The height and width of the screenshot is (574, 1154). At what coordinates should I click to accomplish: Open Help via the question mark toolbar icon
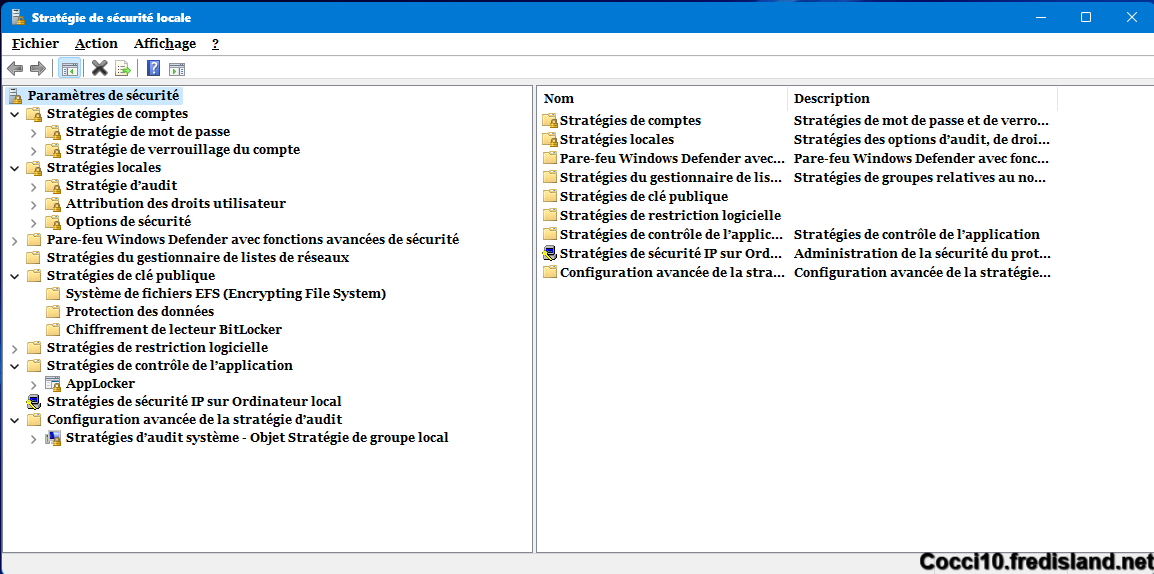(x=153, y=68)
